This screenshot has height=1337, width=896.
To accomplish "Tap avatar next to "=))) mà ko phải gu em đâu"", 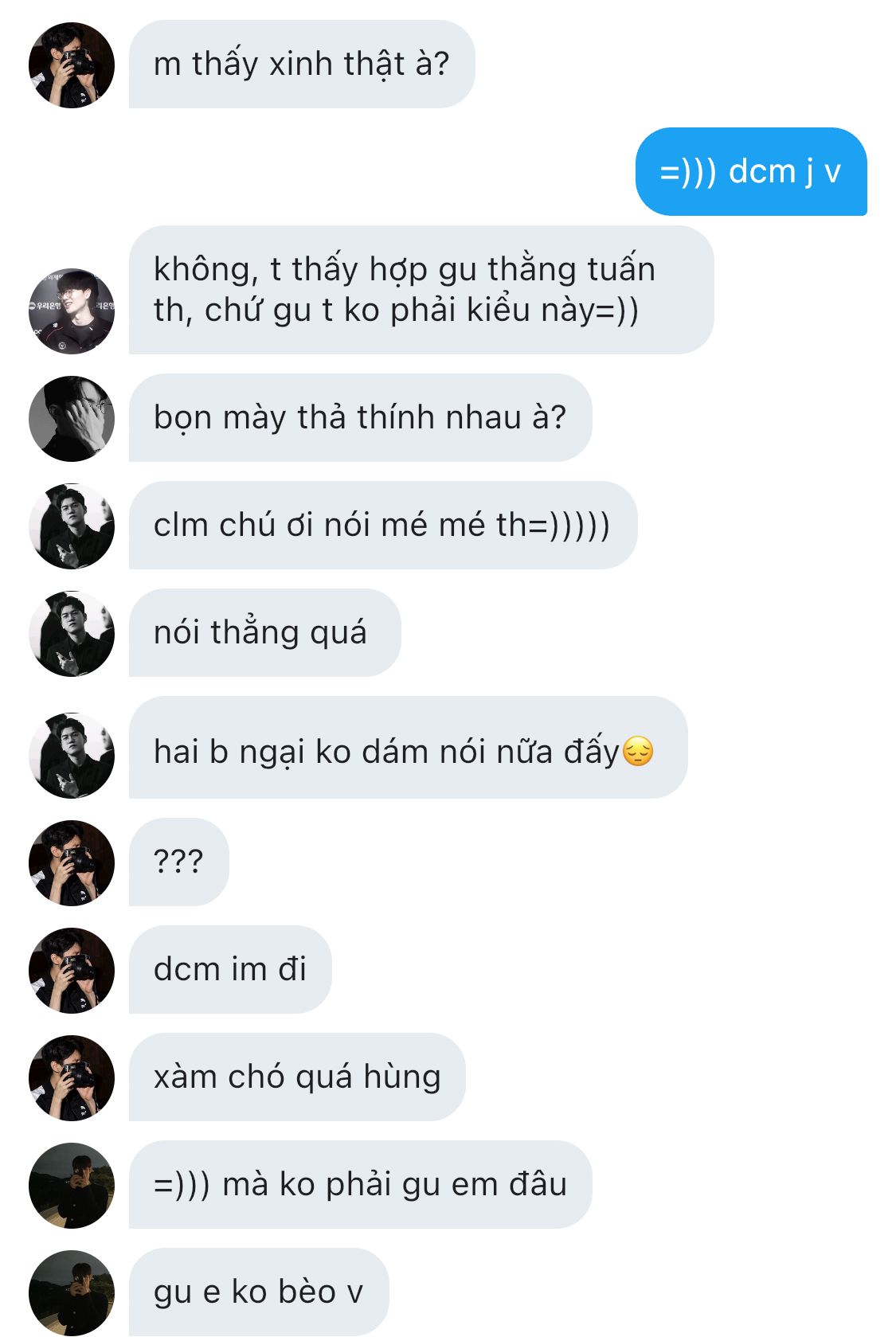I will coord(72,1186).
